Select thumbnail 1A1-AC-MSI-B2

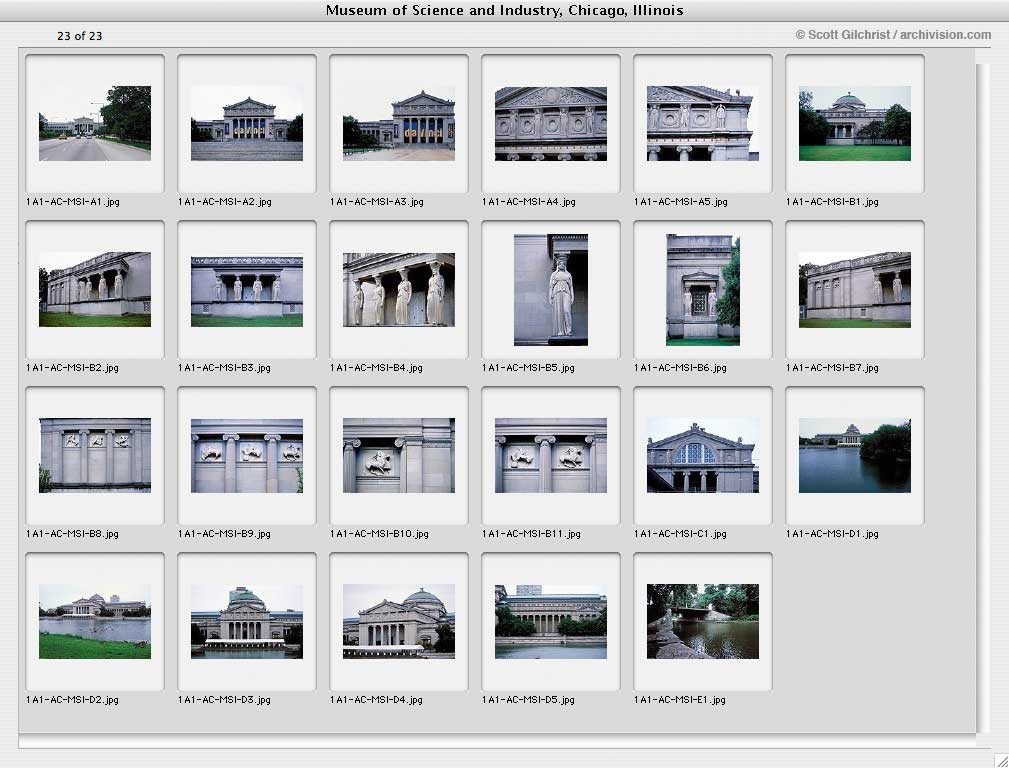(x=95, y=289)
